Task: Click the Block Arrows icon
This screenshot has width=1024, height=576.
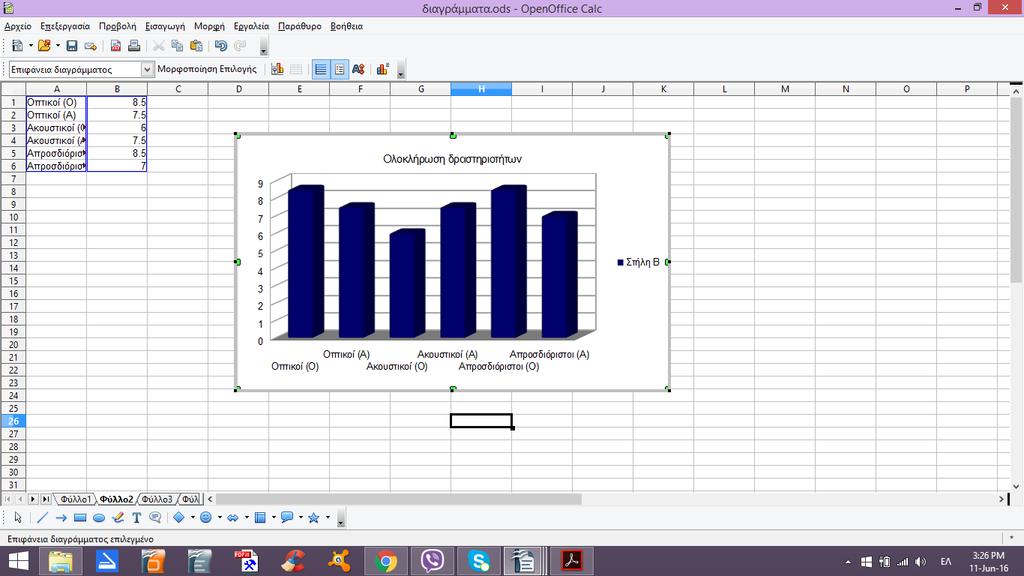Action: point(232,518)
